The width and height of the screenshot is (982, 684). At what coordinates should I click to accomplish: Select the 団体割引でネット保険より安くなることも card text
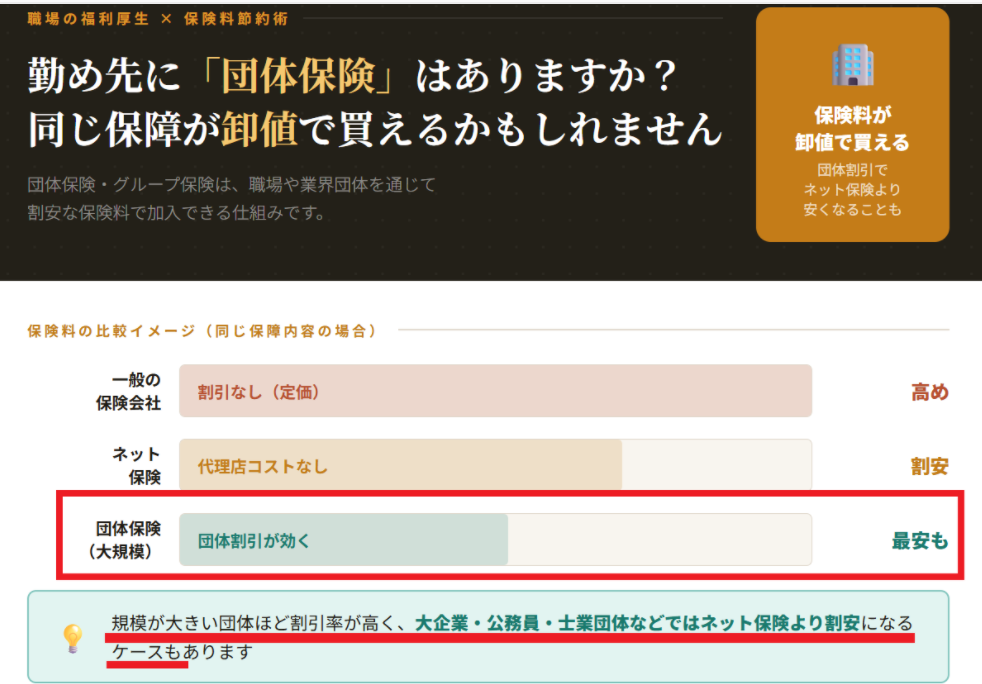852,190
